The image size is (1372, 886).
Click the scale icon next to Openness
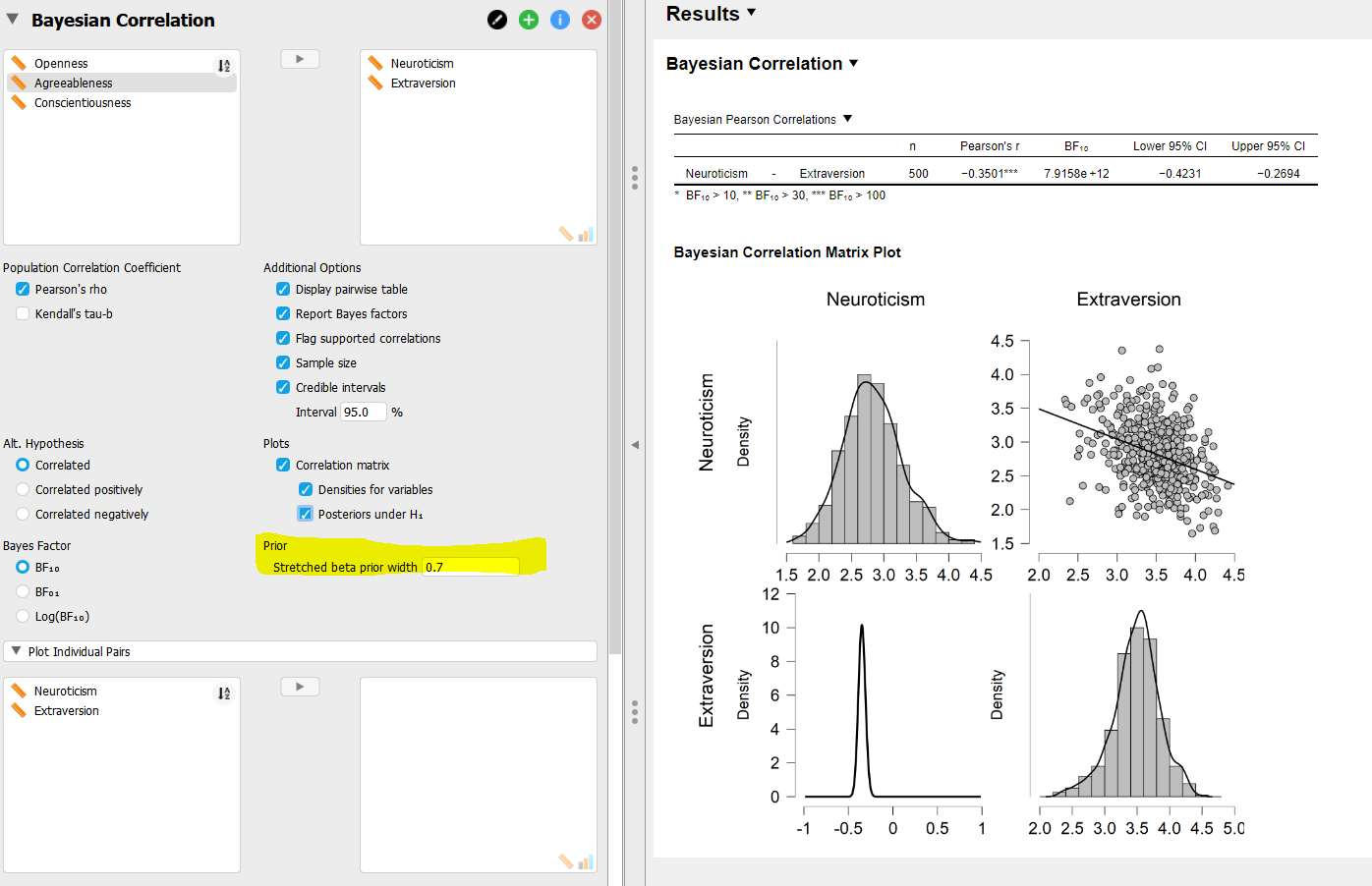click(17, 62)
